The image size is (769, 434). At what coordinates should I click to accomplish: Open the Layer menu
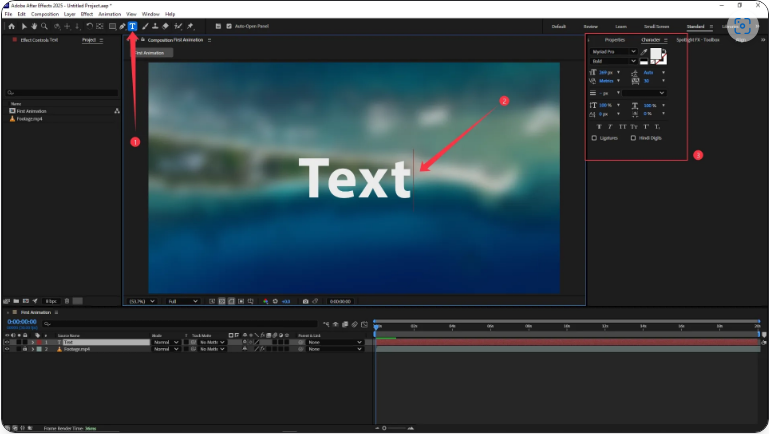click(70, 14)
